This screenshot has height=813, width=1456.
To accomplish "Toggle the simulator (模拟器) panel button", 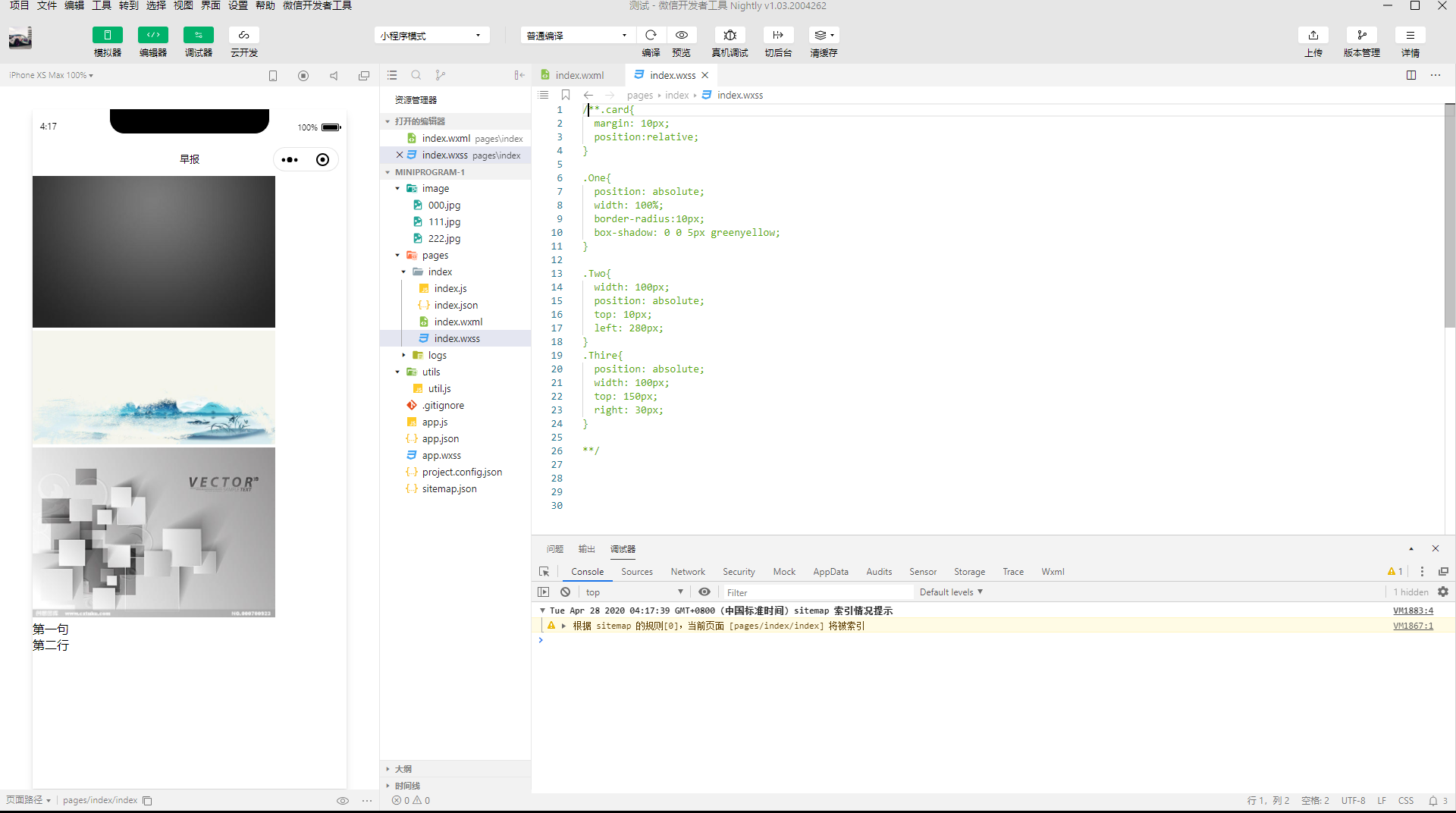I will pyautogui.click(x=107, y=35).
